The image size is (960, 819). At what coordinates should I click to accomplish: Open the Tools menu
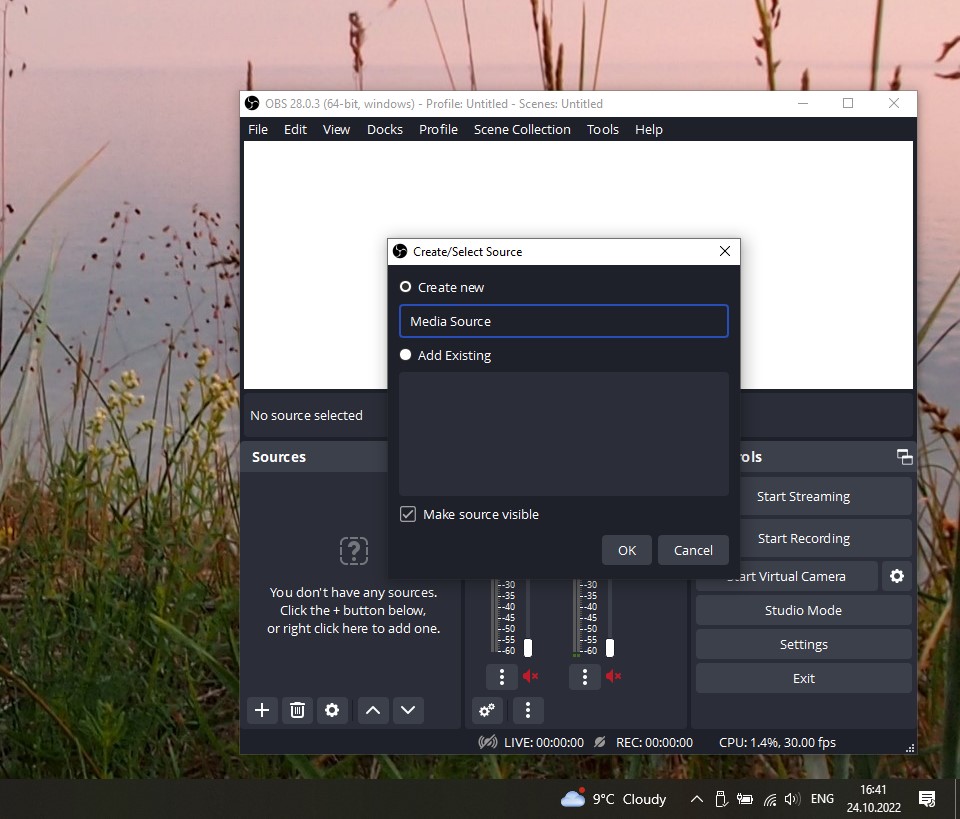point(602,129)
